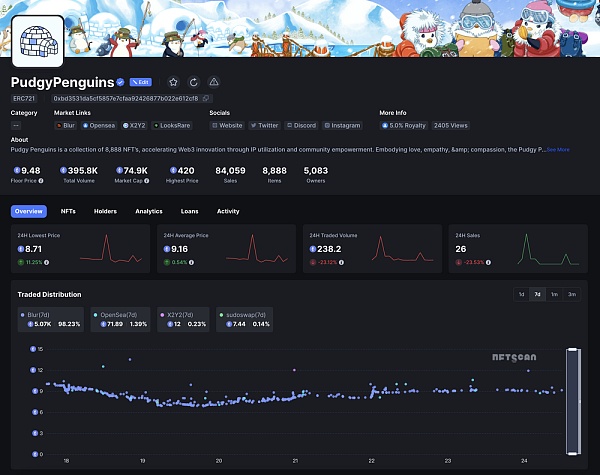Click the Edit button near collection name
Image resolution: width=600 pixels, height=475 pixels.
click(140, 82)
